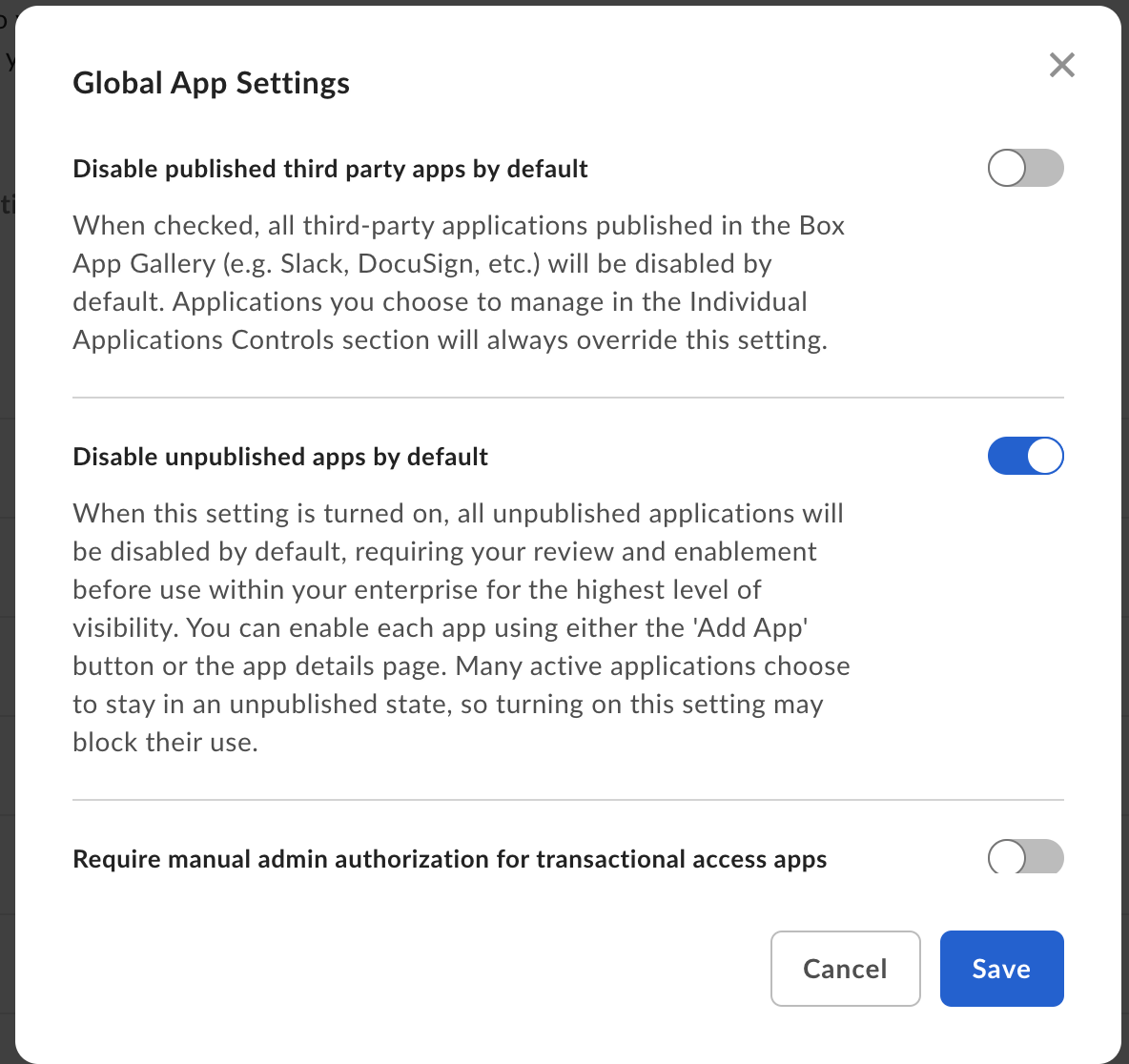Turn off Disable unpublished apps by default
The width and height of the screenshot is (1129, 1064).
point(1025,456)
